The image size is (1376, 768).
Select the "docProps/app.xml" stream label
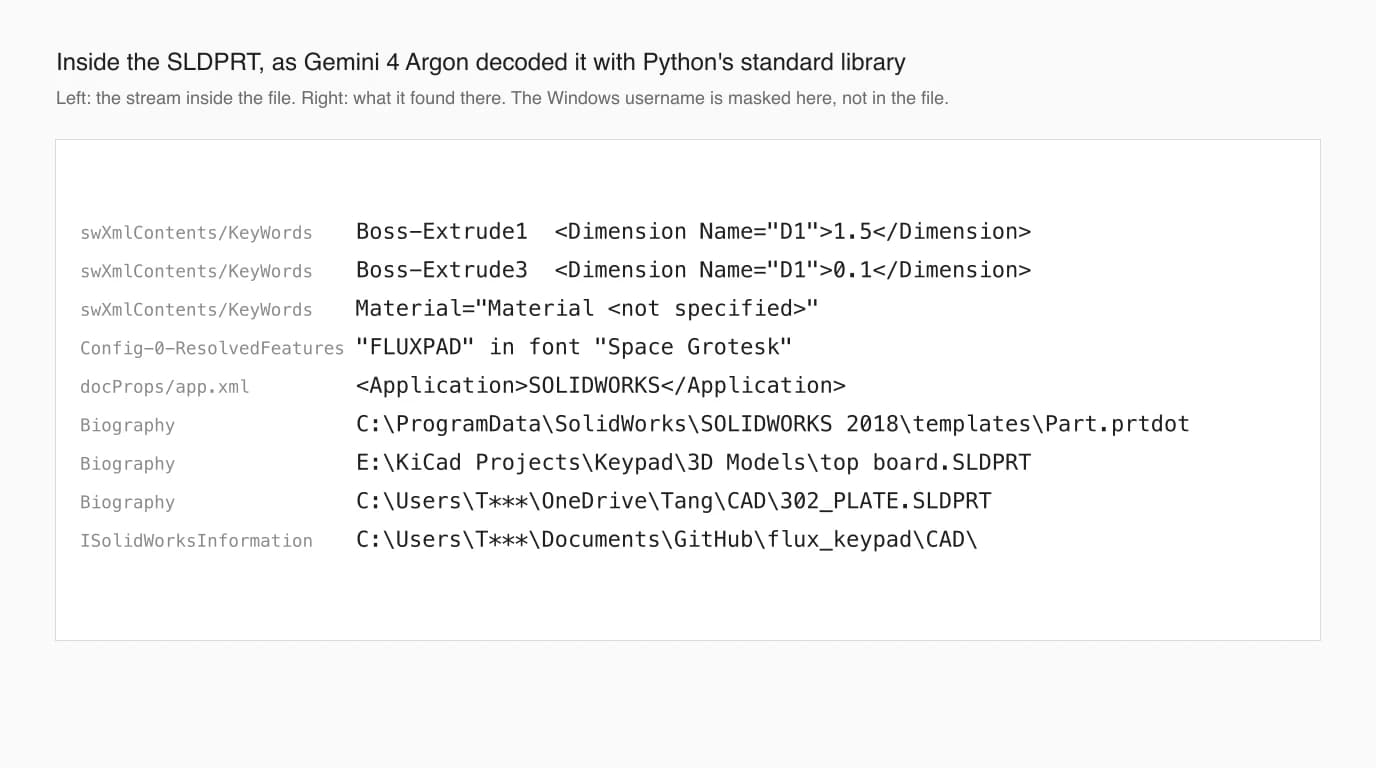click(165, 386)
